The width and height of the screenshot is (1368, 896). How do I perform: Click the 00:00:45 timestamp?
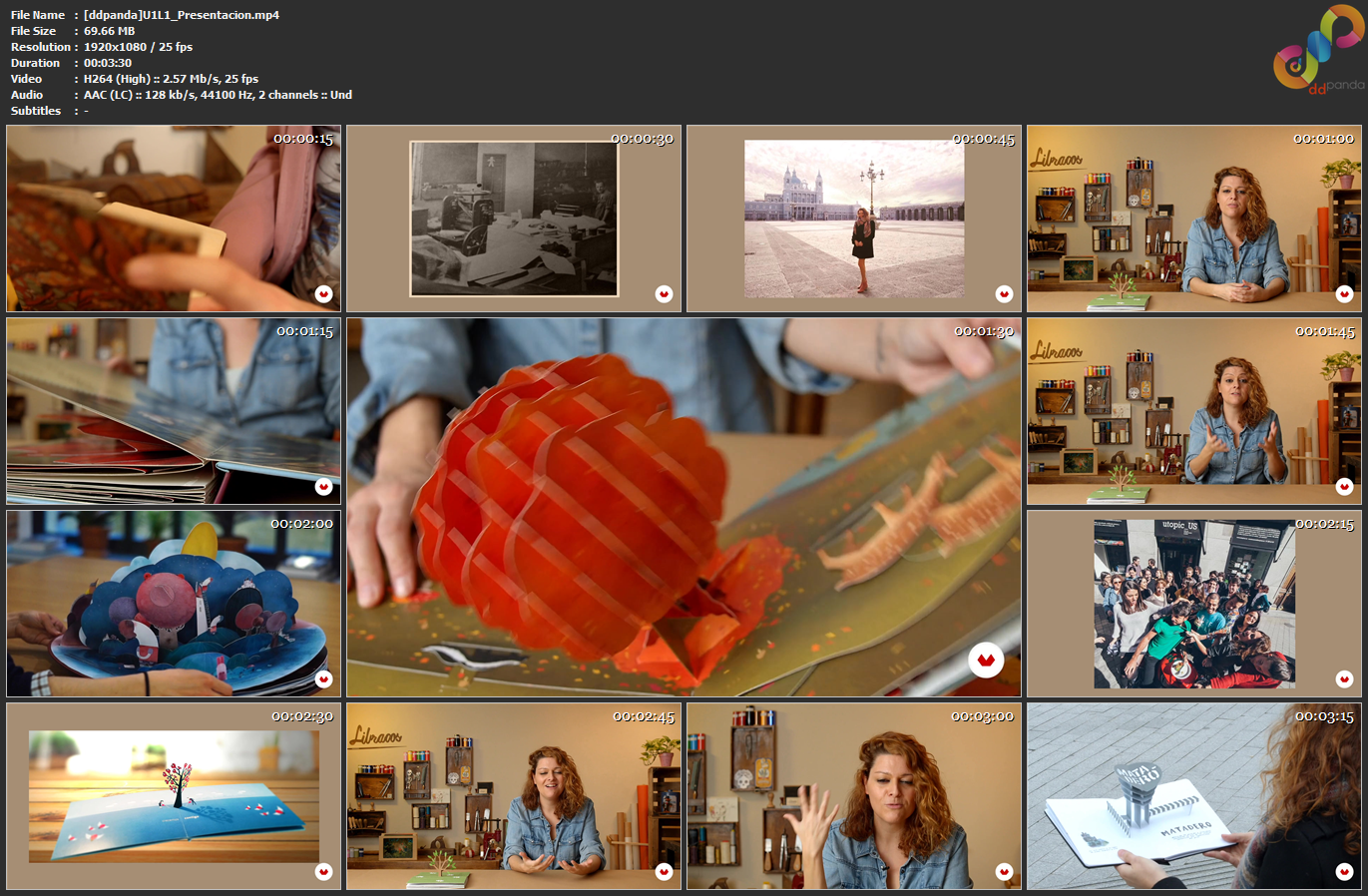984,139
